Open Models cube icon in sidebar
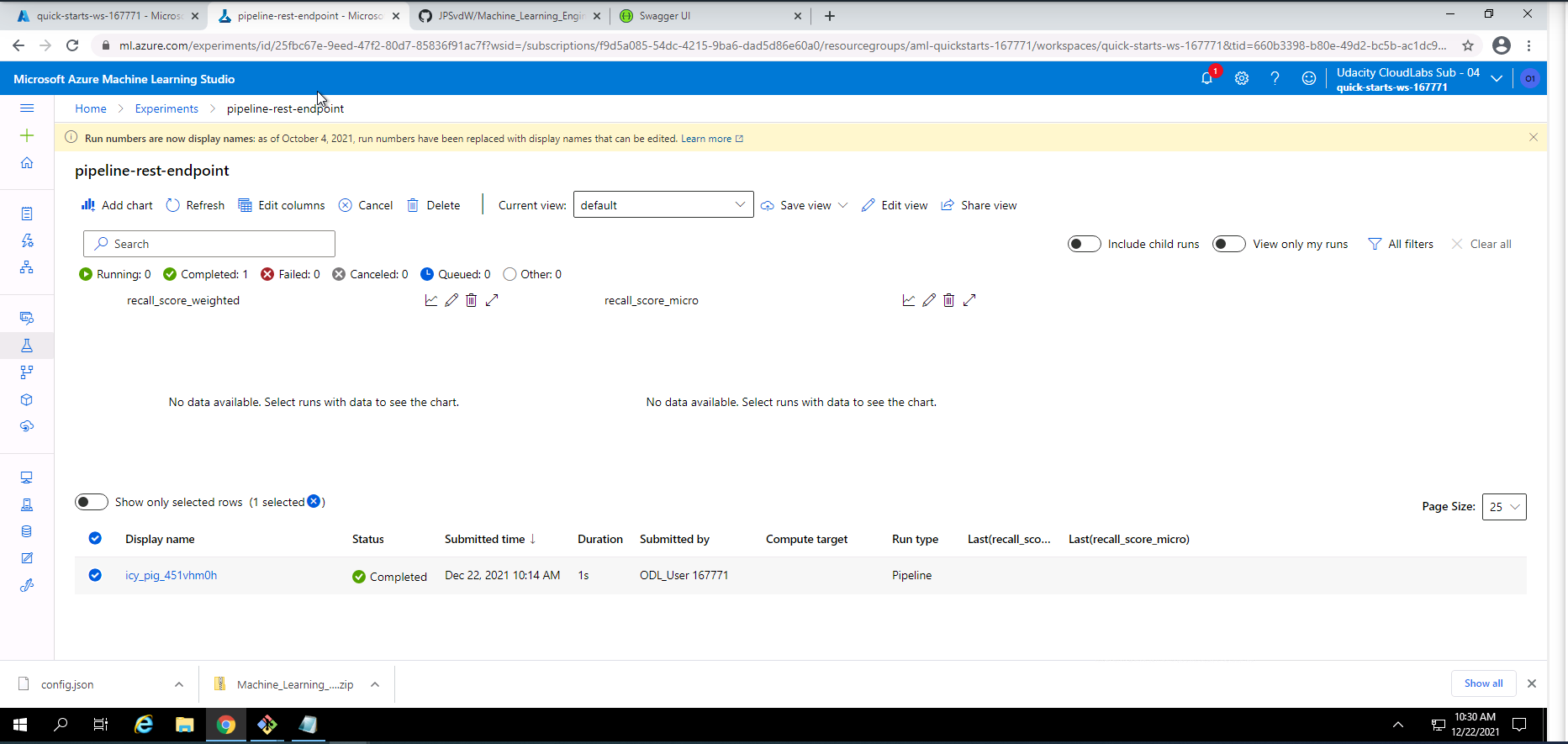 coord(27,399)
